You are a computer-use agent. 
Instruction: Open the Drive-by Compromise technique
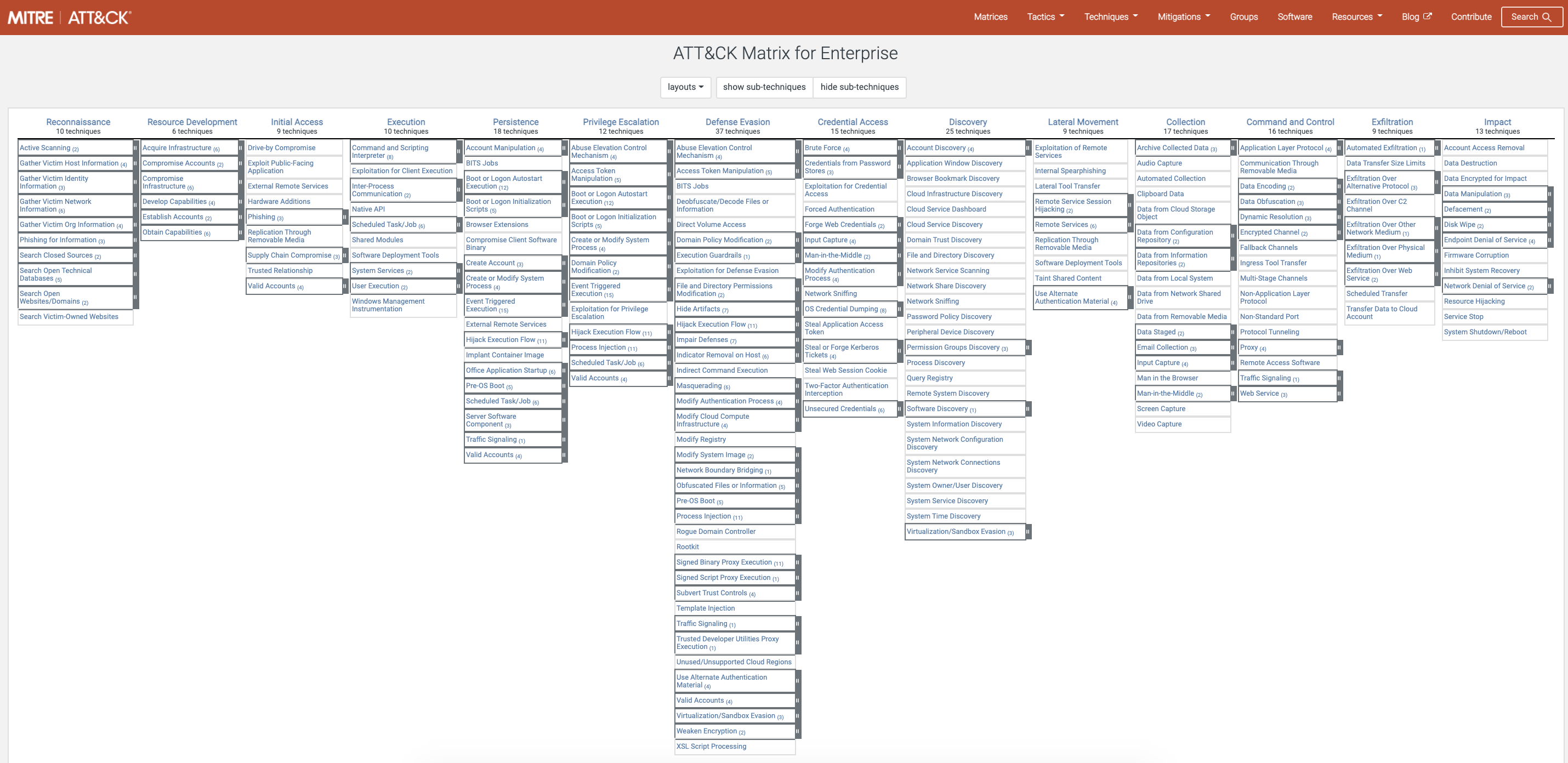pos(282,148)
